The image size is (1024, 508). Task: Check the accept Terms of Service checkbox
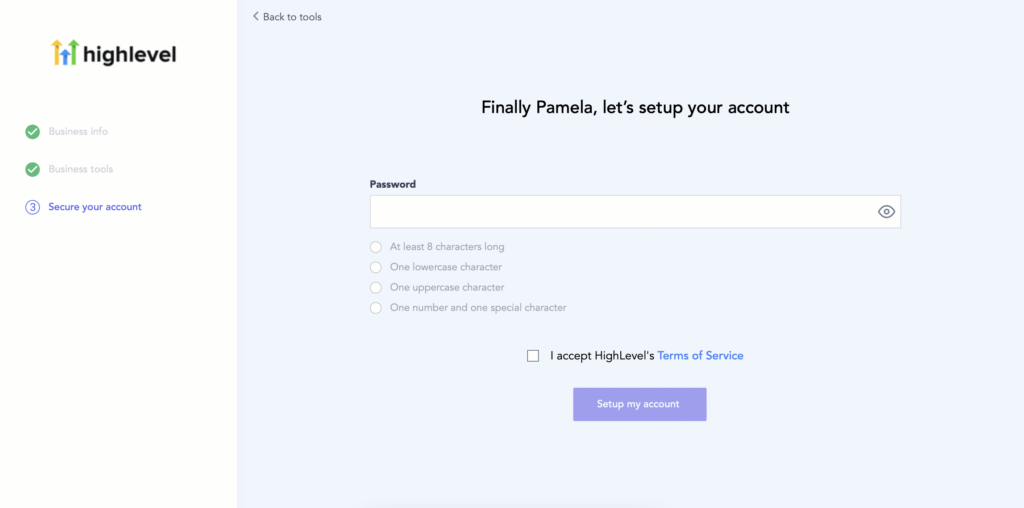click(533, 356)
